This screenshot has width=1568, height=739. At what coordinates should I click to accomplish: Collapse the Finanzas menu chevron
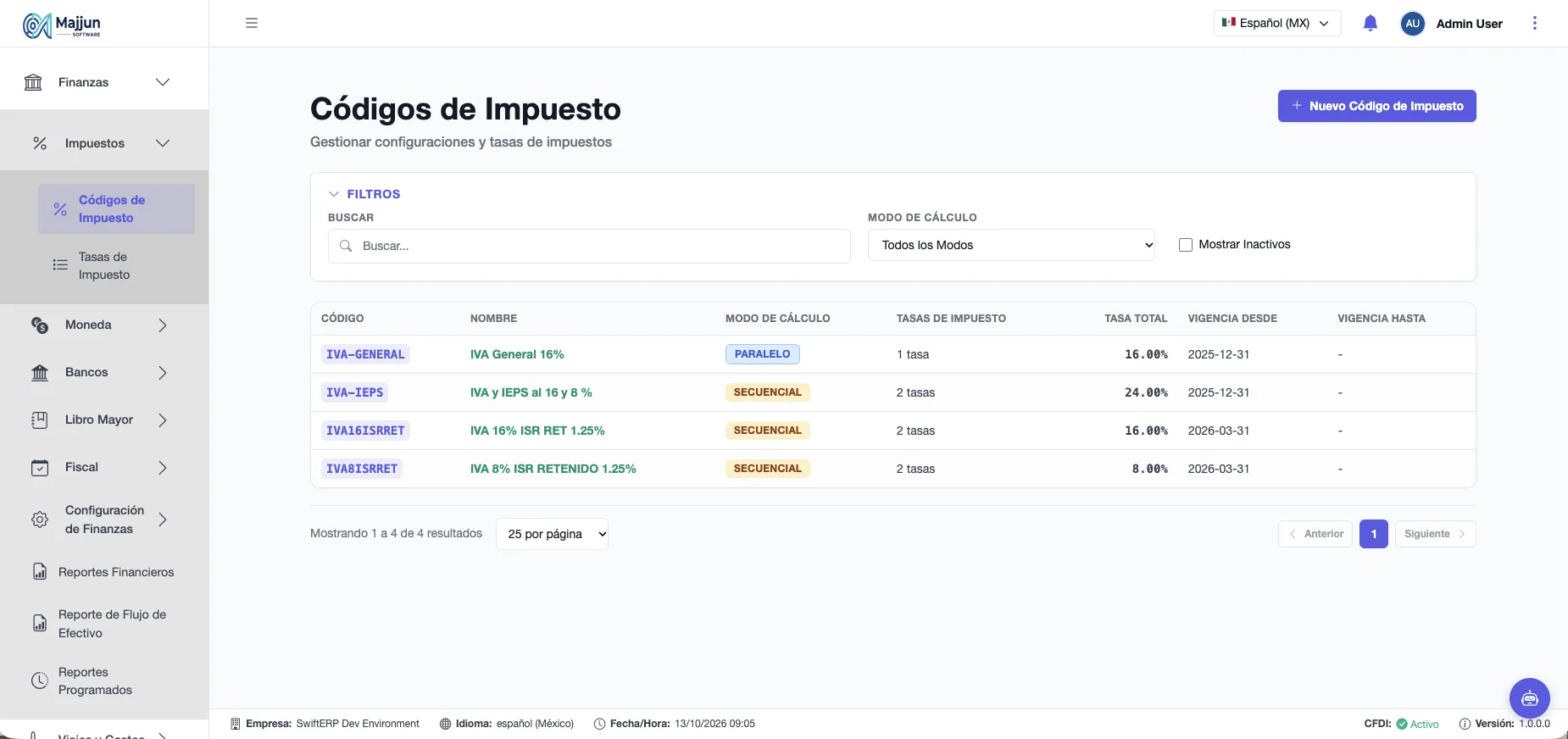(163, 82)
